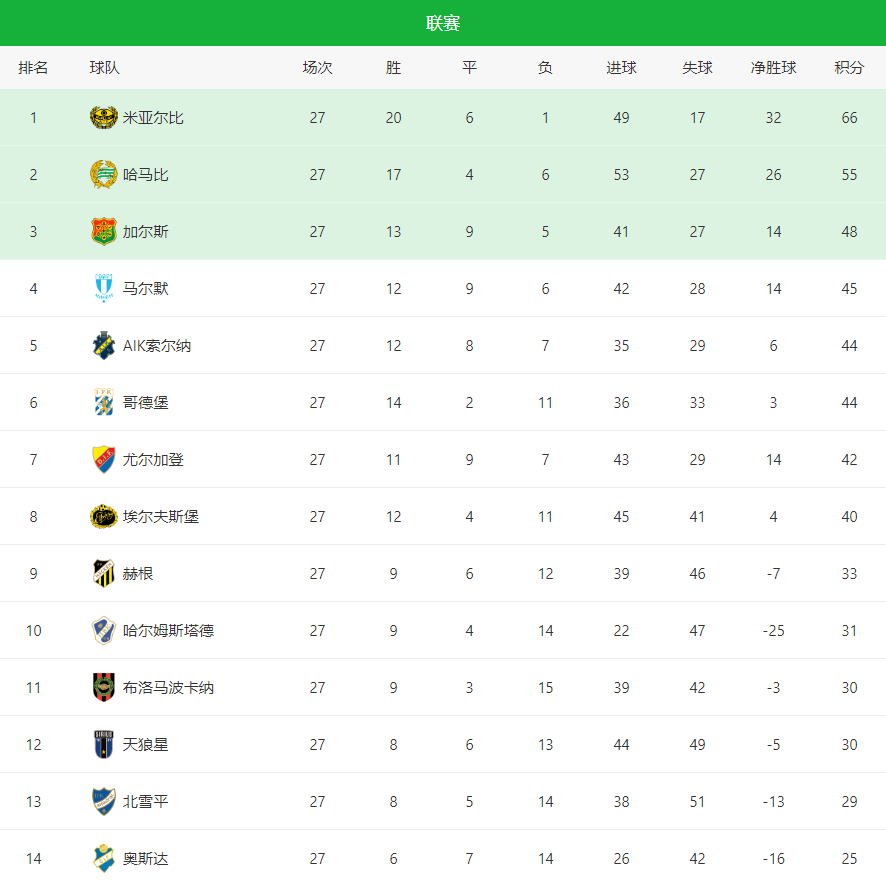Open the 哈尔姆斯塔德 team name link
Screen dimensions: 886x882
(168, 631)
